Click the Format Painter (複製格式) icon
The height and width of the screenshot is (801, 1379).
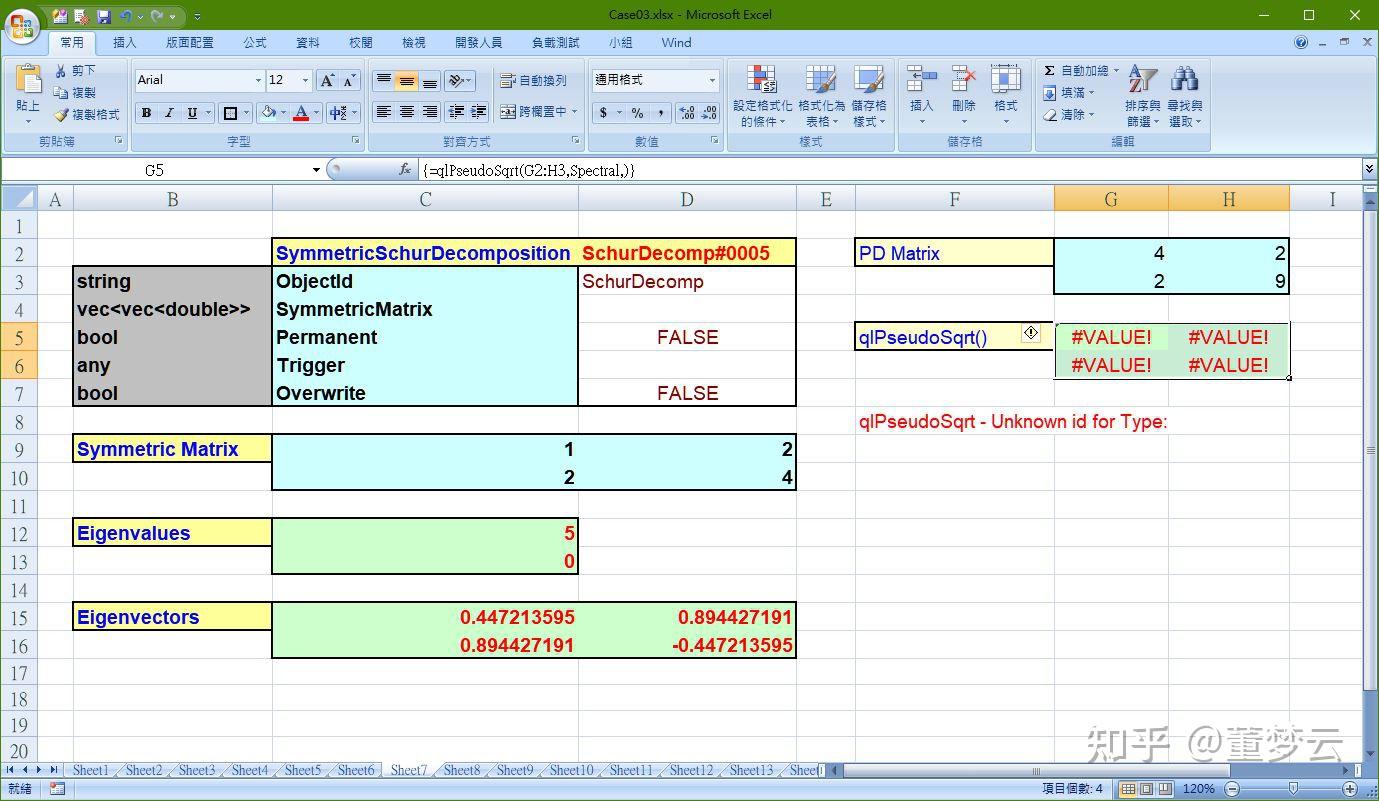coord(58,113)
